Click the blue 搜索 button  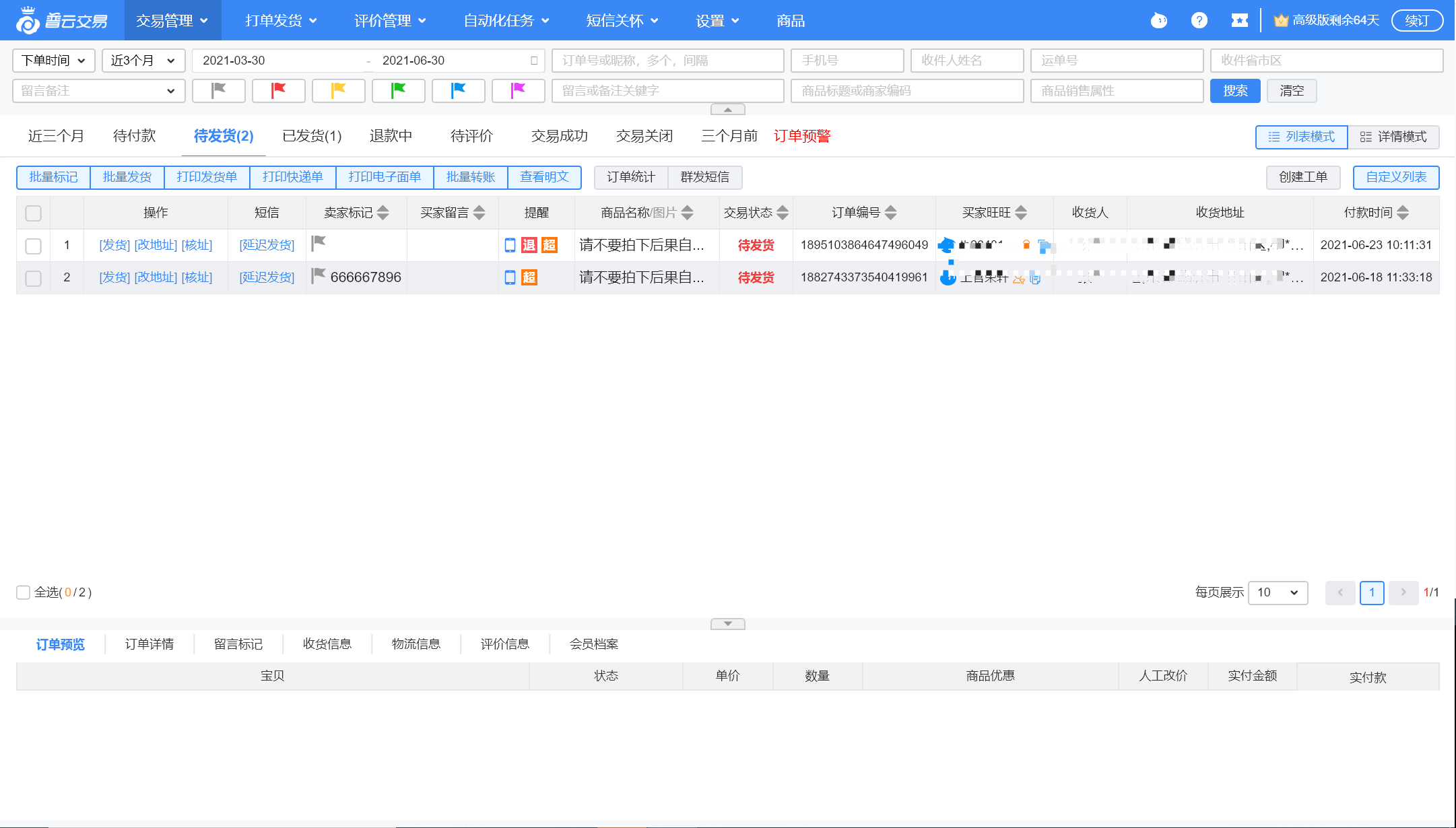tap(1234, 91)
